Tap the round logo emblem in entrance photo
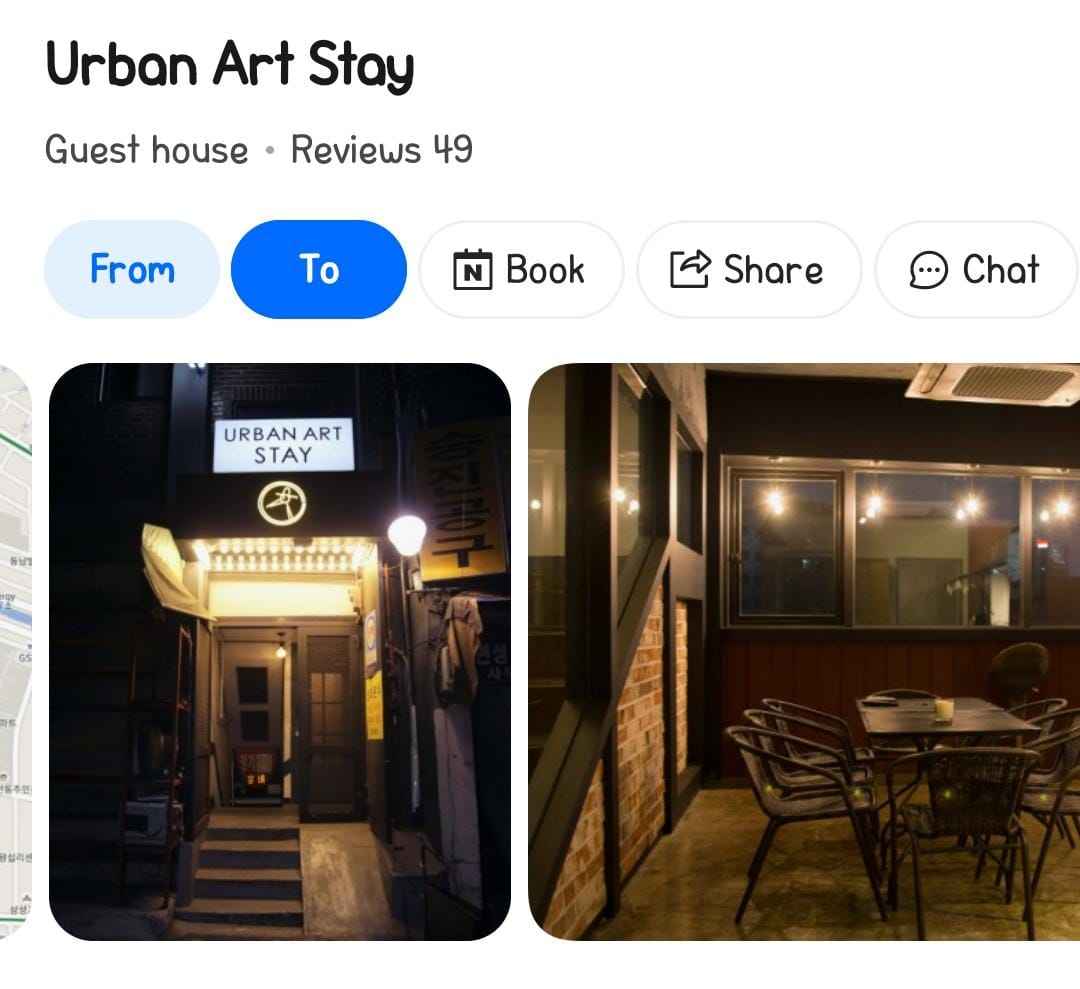Image resolution: width=1080 pixels, height=989 pixels. pyautogui.click(x=282, y=503)
